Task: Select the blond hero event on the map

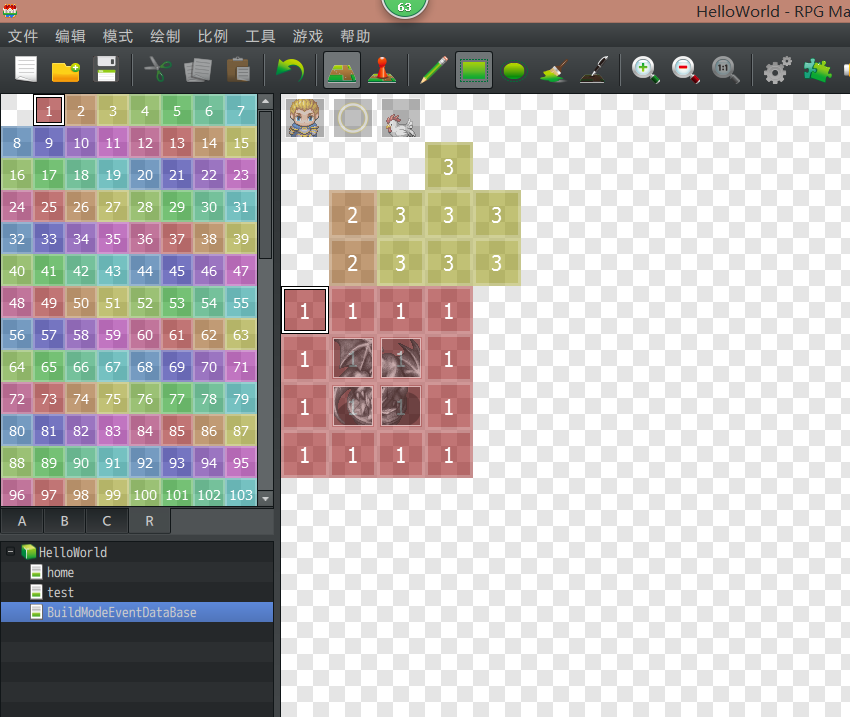Action: (x=305, y=118)
